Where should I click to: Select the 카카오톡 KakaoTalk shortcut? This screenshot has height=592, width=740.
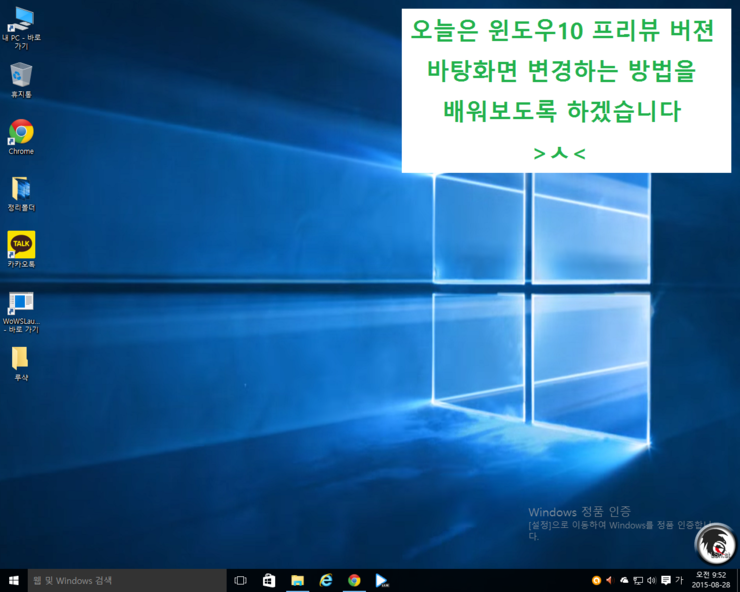click(x=21, y=249)
